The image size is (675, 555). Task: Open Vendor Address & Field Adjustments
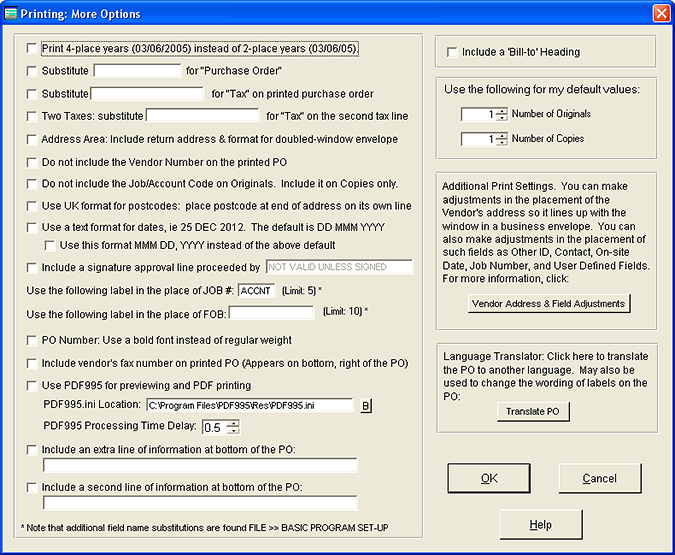click(x=549, y=303)
